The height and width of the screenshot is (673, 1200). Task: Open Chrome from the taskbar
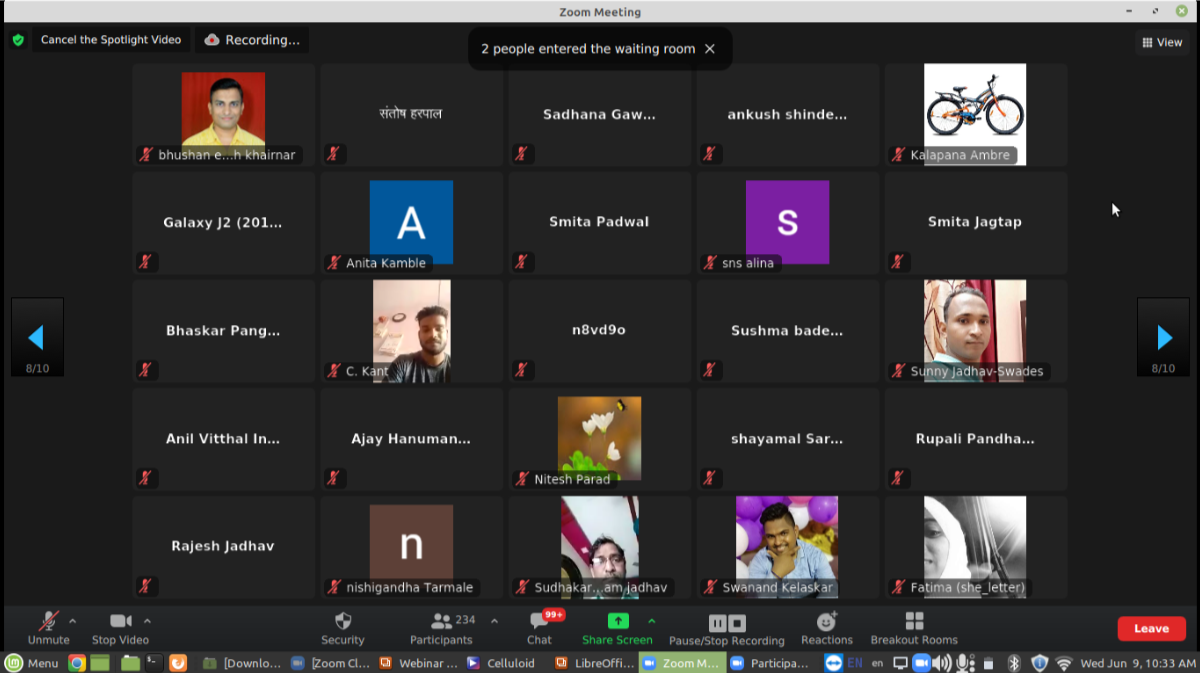pyautogui.click(x=77, y=662)
